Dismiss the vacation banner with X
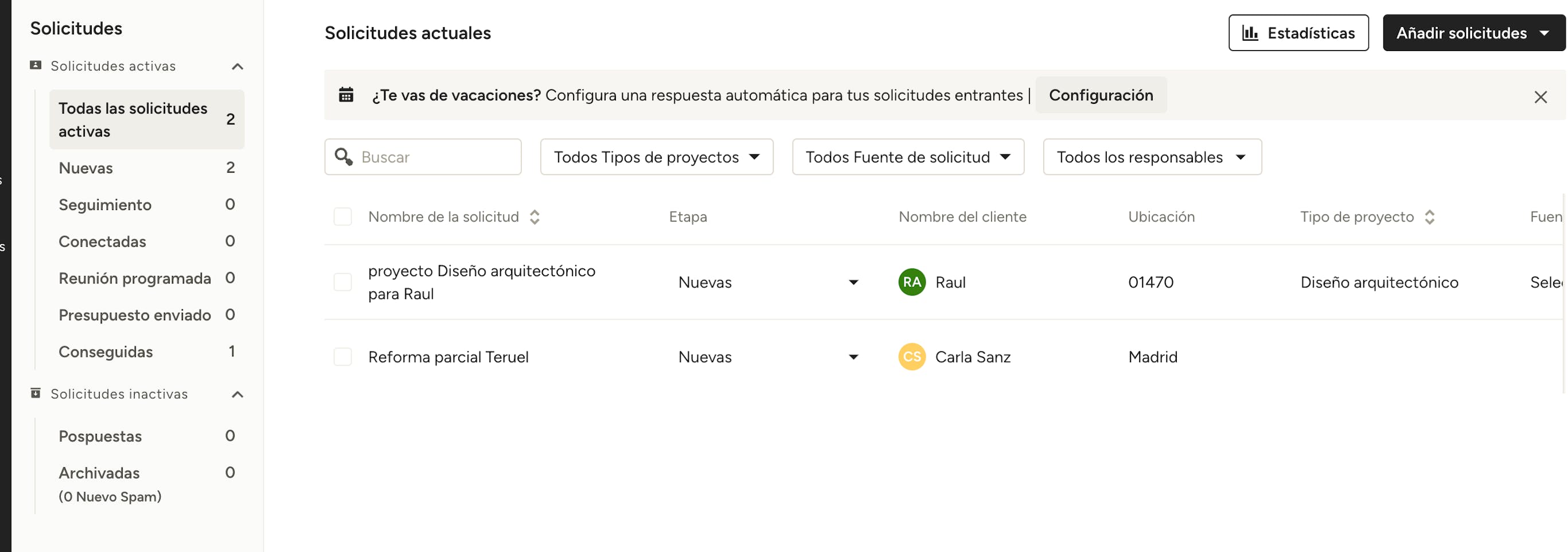 point(1540,97)
